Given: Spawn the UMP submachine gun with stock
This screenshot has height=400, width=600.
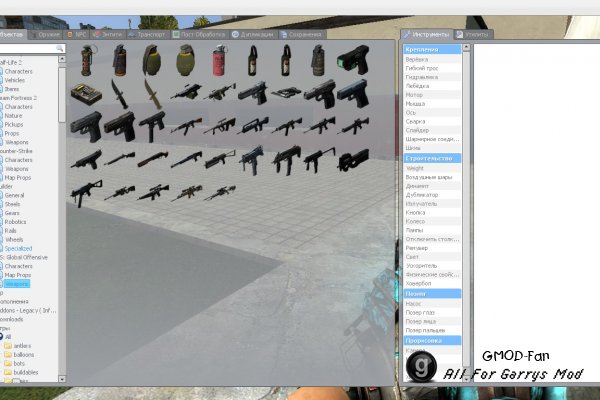Looking at the screenshot, I should point(86,193).
